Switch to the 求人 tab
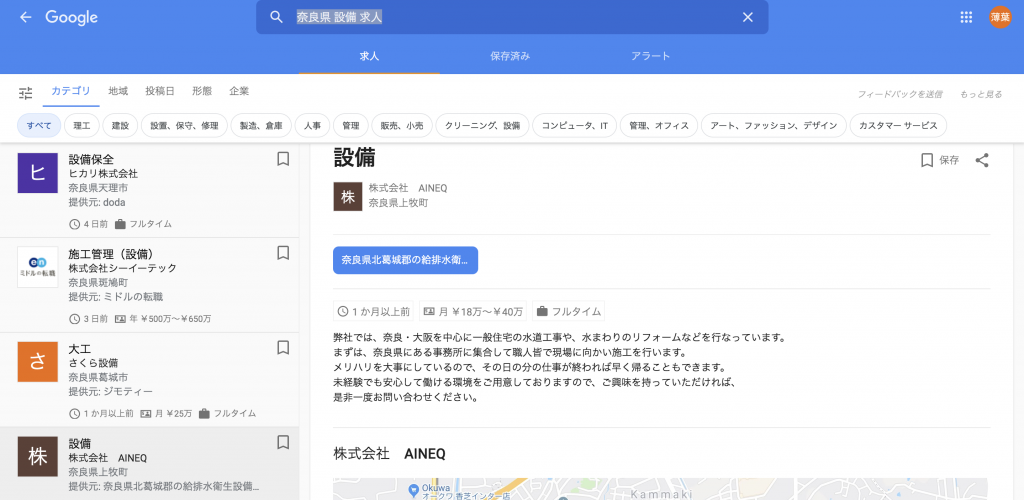 (369, 56)
